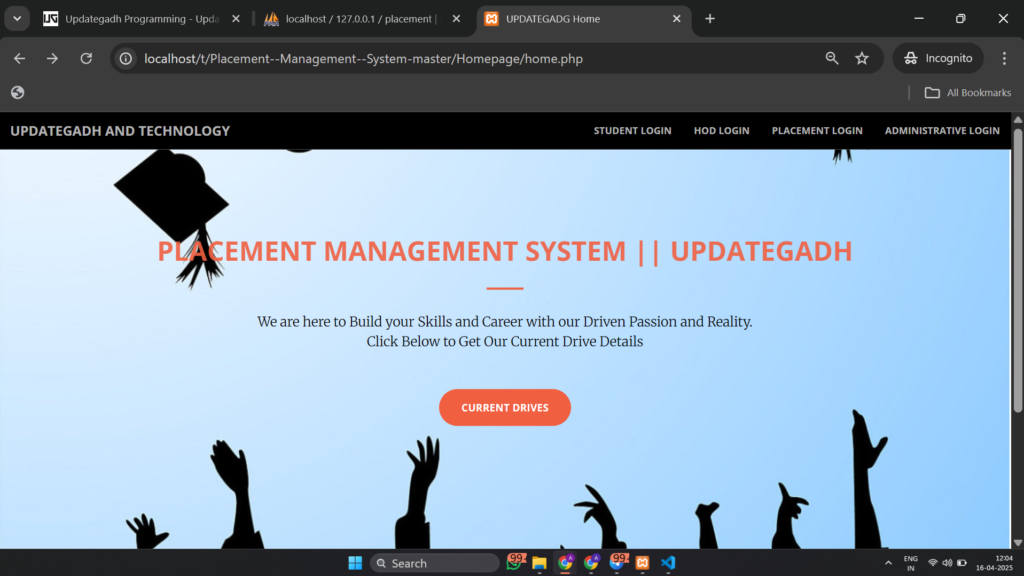This screenshot has width=1024, height=576.
Task: Open Visual Studio Code from the taskbar
Action: click(x=668, y=563)
